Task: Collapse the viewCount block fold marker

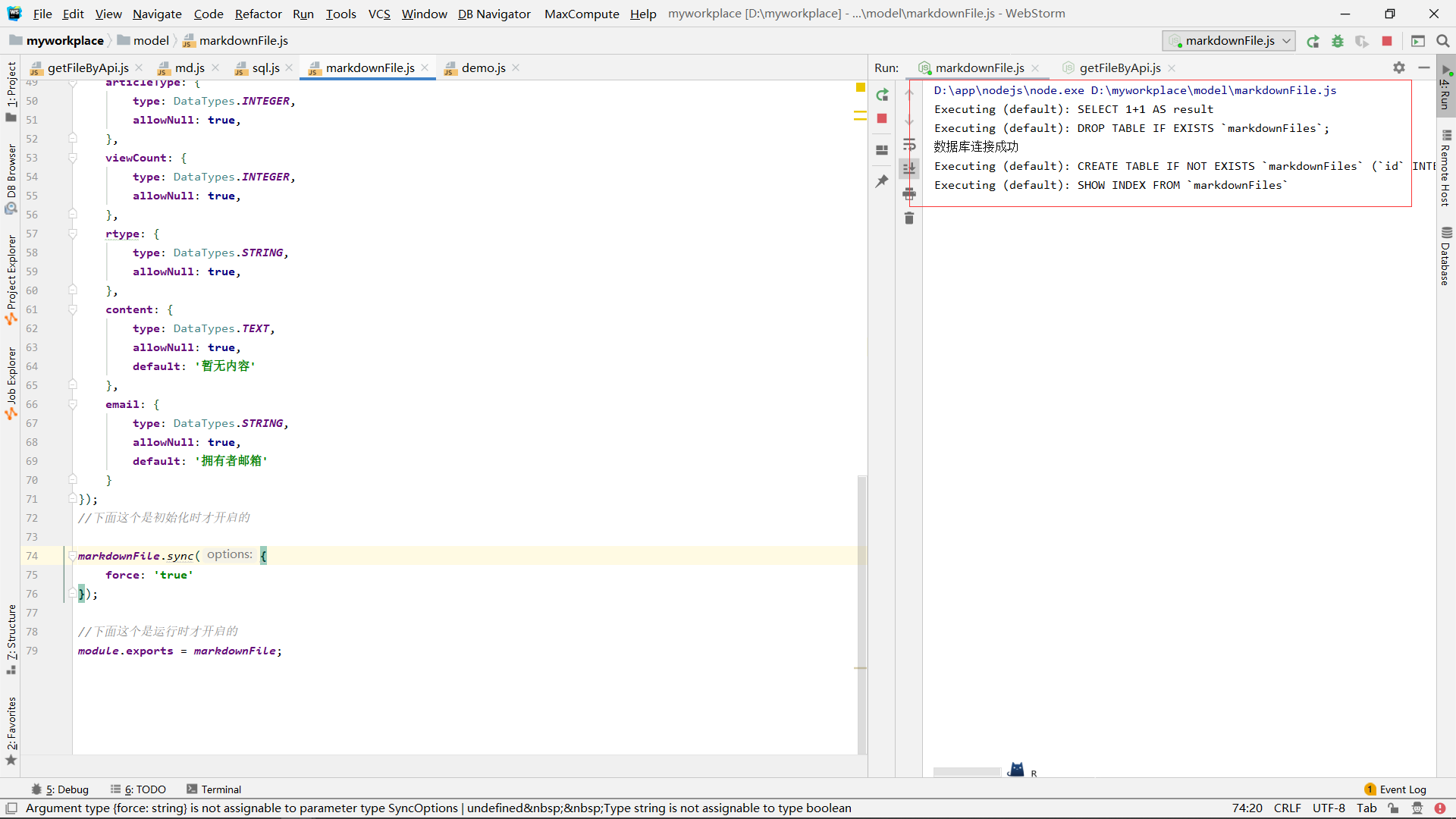Action: tap(73, 158)
